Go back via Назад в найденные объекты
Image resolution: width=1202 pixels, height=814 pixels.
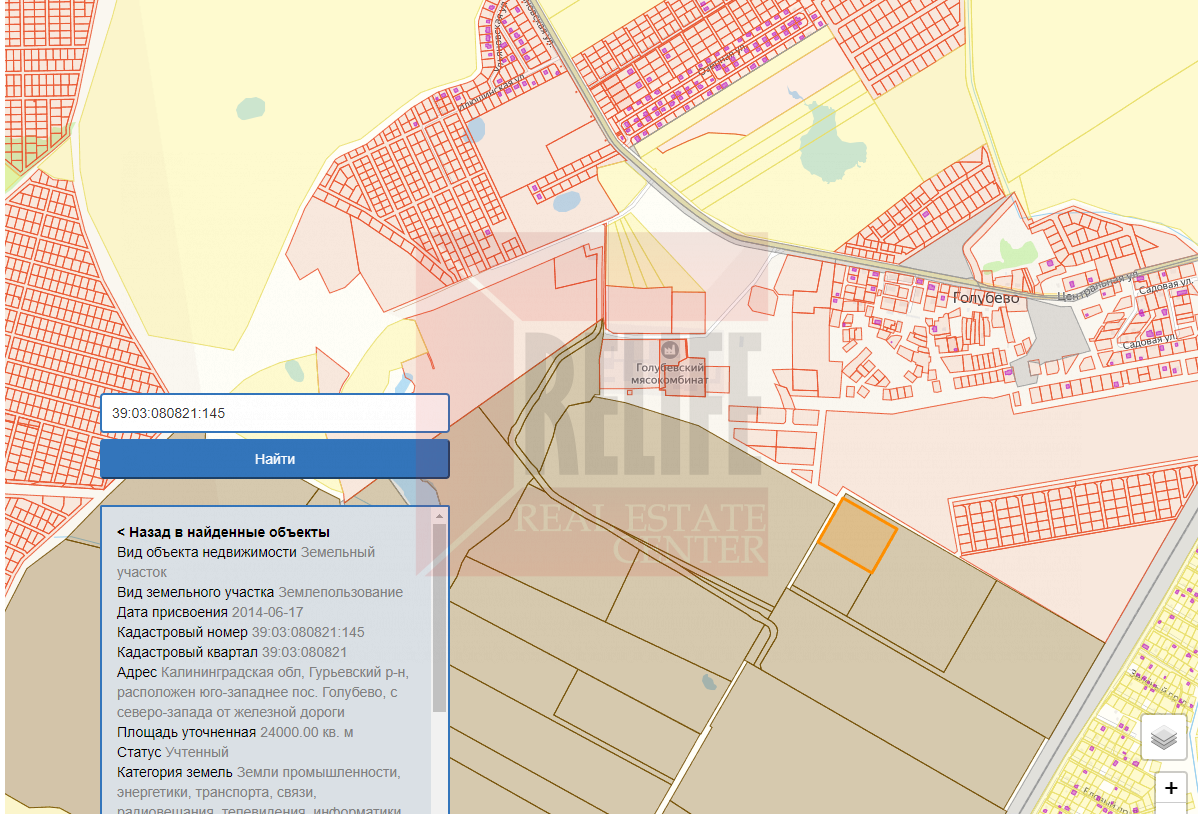[x=223, y=532]
